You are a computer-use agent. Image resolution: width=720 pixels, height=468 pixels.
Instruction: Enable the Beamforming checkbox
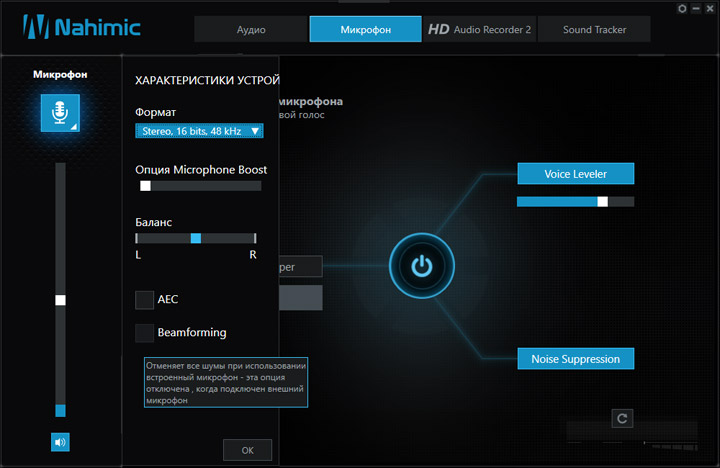click(x=144, y=333)
